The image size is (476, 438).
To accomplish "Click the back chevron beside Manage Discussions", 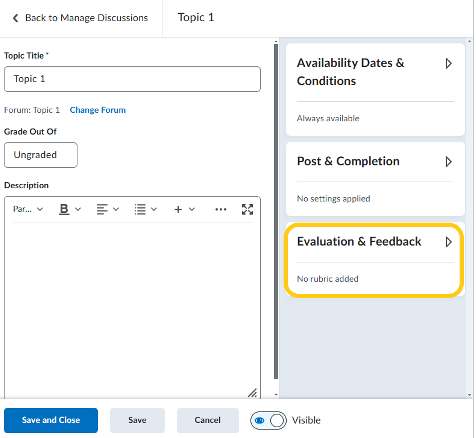I will 15,18.
